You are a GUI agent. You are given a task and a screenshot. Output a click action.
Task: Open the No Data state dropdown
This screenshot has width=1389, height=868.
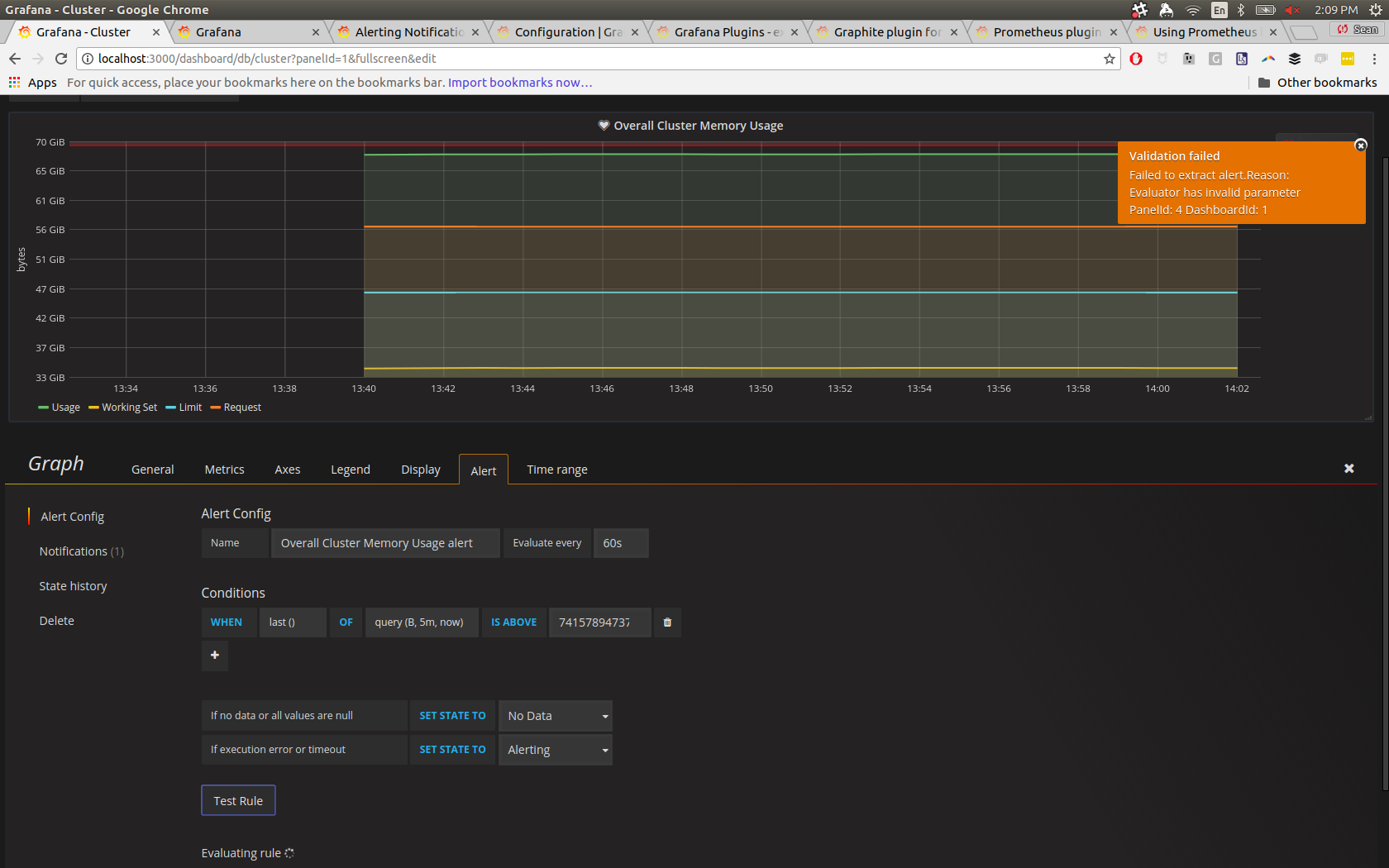pyautogui.click(x=556, y=716)
